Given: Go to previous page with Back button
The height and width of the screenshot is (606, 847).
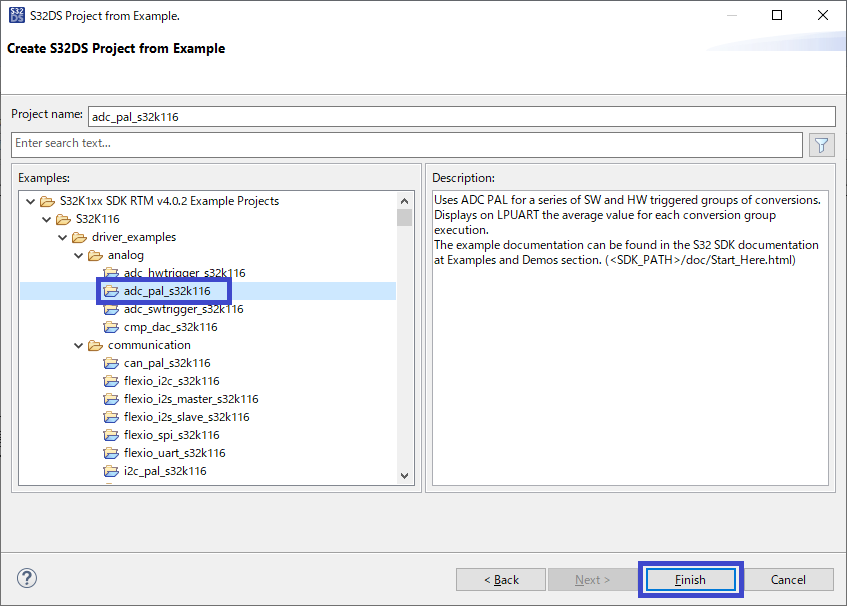Looking at the screenshot, I should [x=502, y=579].
